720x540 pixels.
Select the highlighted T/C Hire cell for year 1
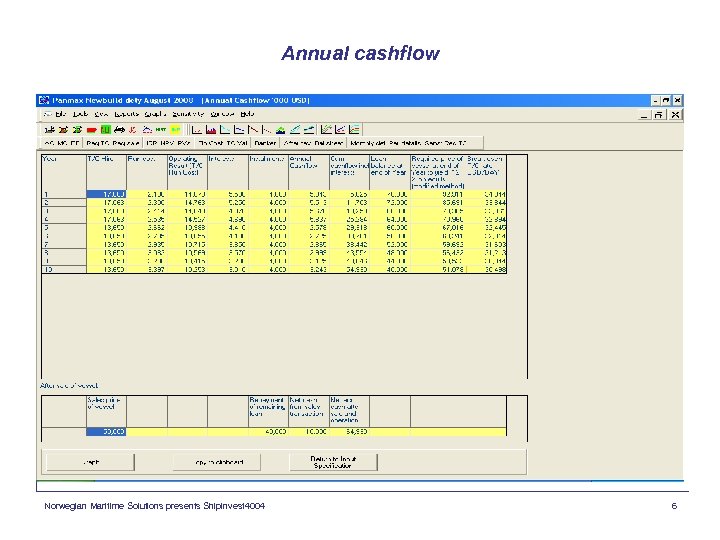107,194
